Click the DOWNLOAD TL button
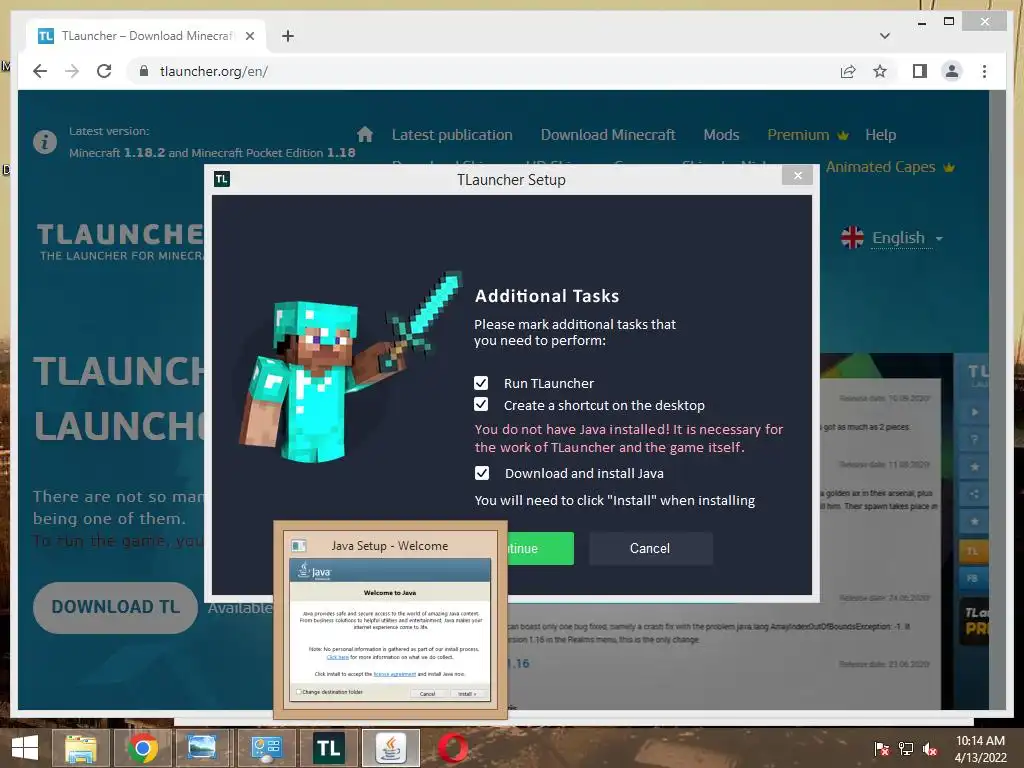The image size is (1024, 768). [116, 607]
